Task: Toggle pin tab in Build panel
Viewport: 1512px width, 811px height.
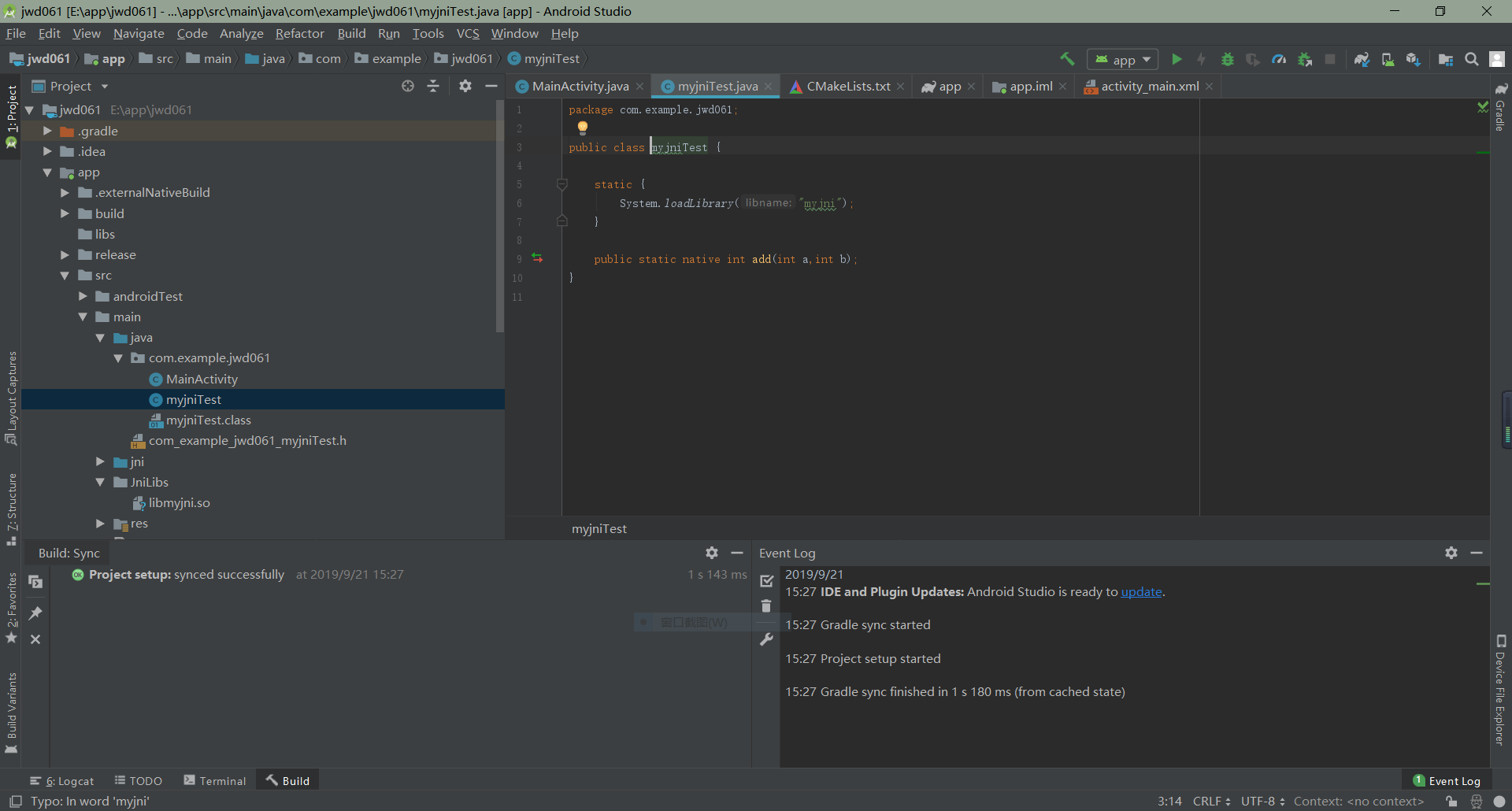Action: 35,613
